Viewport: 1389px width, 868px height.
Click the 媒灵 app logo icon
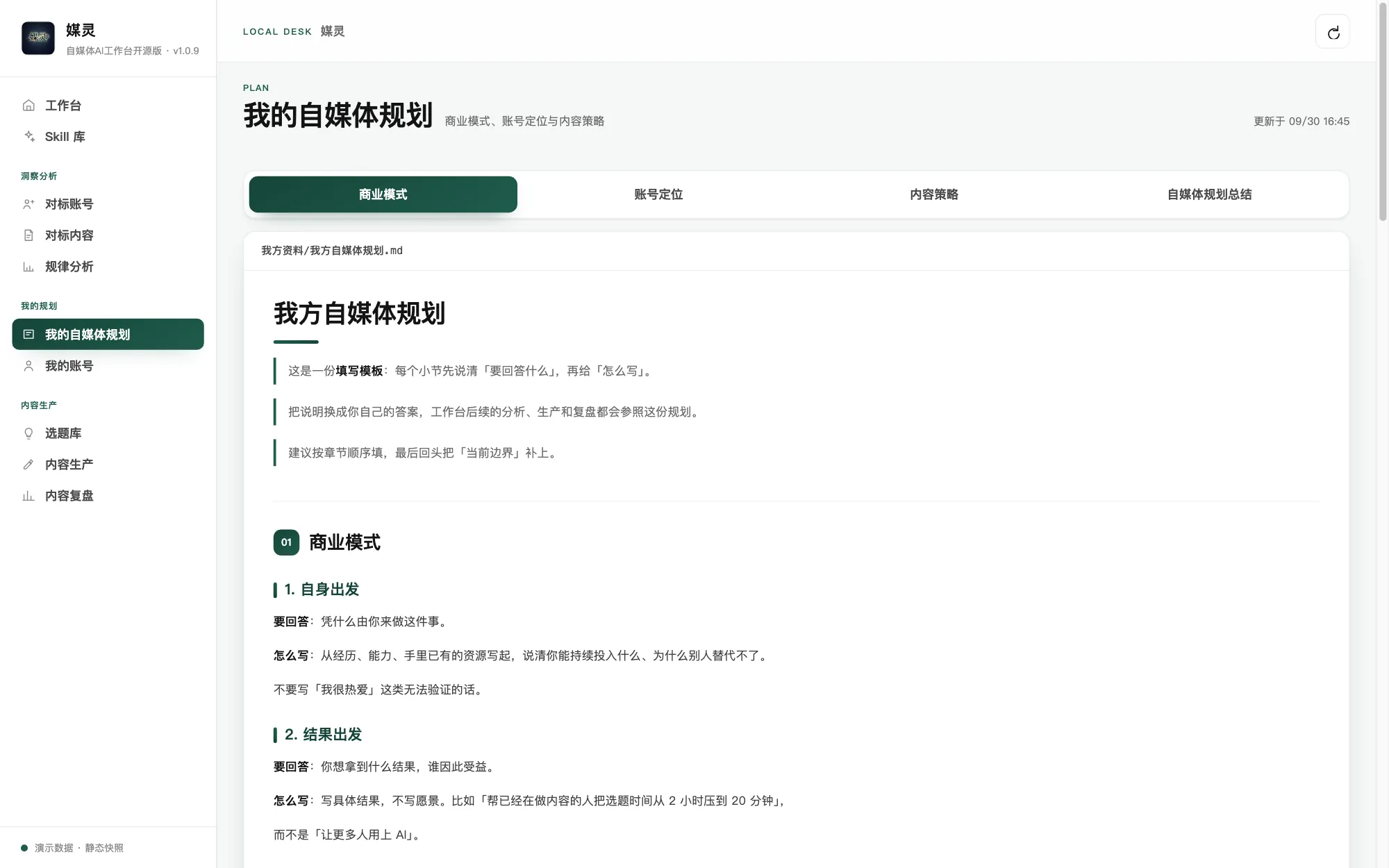(x=38, y=38)
